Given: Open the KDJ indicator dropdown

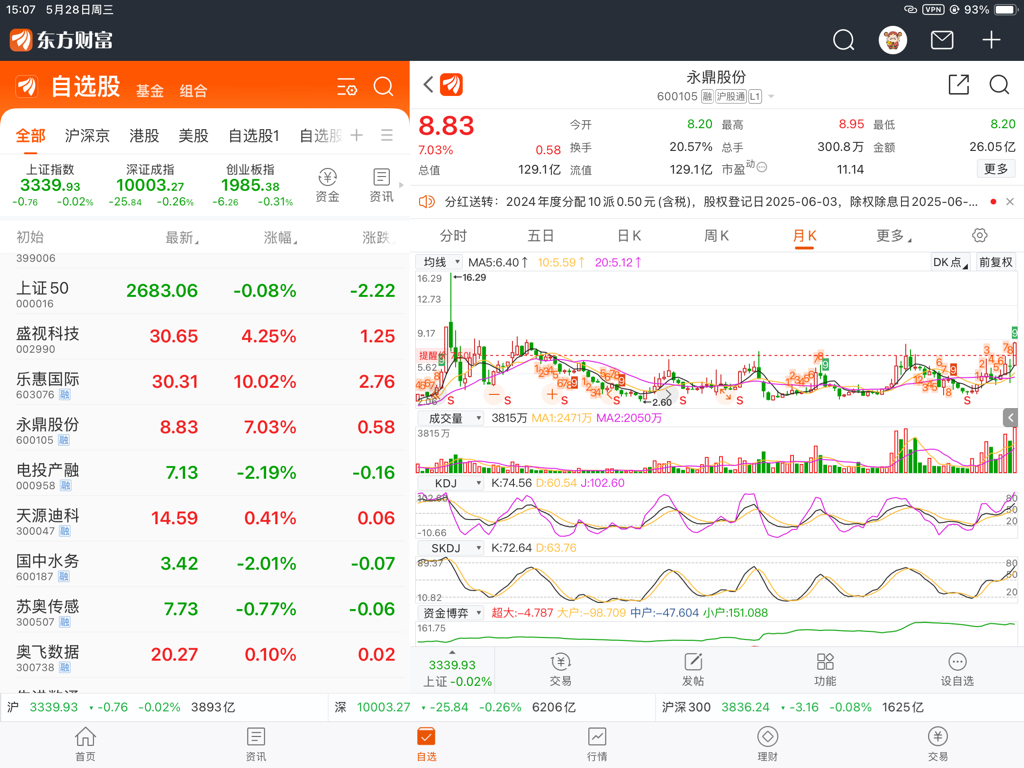Looking at the screenshot, I should 450,483.
